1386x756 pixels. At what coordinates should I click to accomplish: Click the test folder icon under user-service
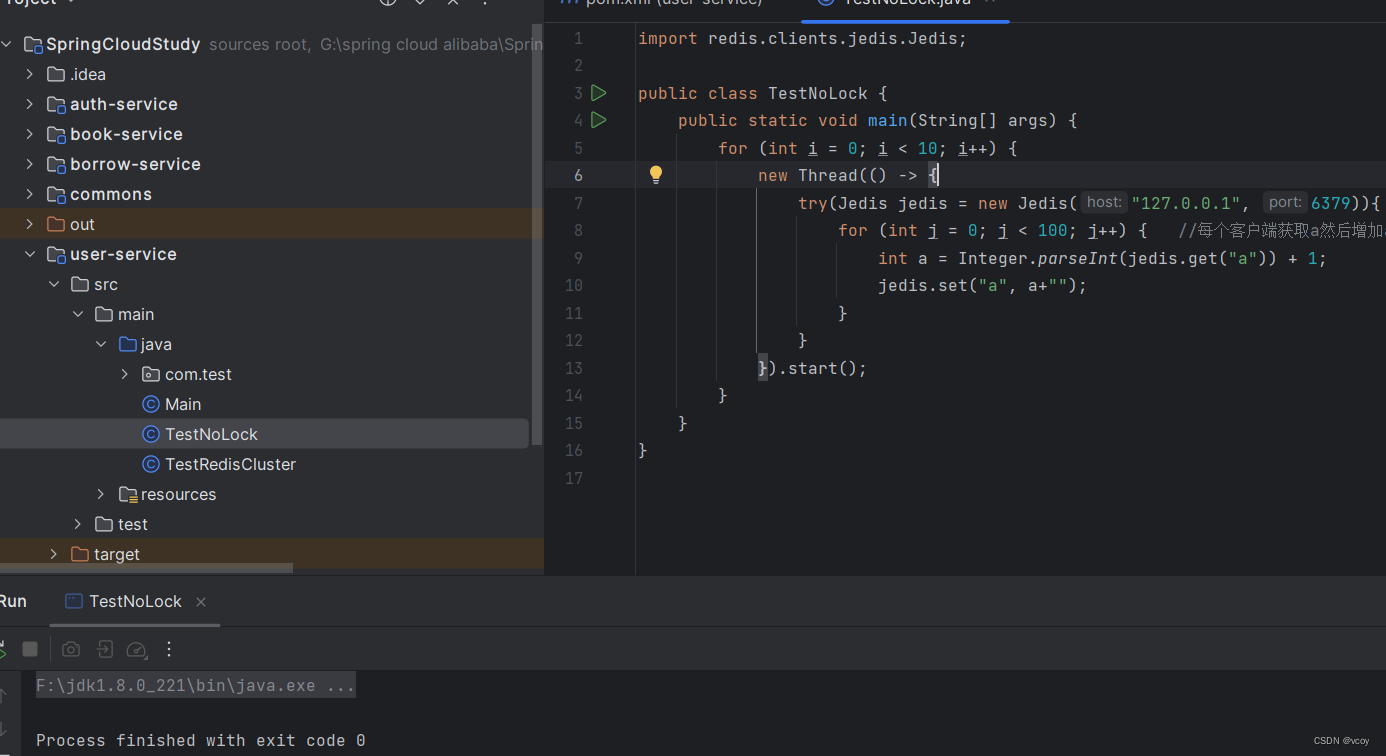104,524
